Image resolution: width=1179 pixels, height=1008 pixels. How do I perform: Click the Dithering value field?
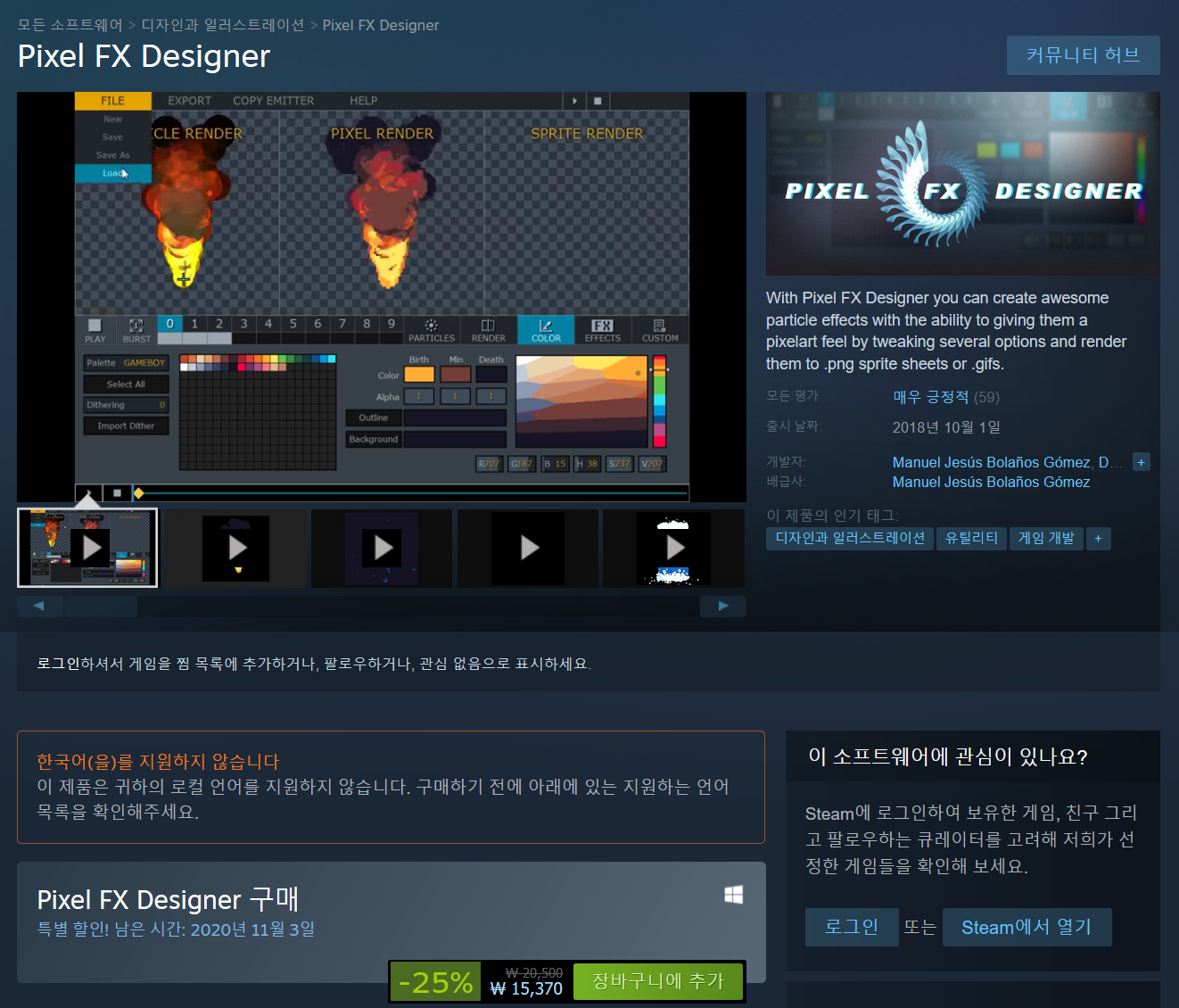pyautogui.click(x=126, y=405)
